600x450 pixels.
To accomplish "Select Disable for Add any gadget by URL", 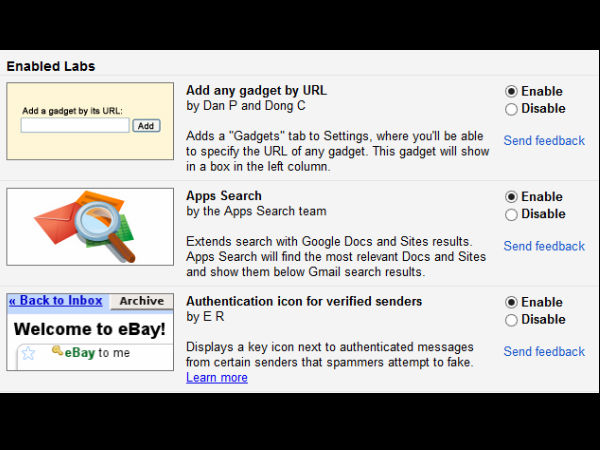I will [x=511, y=109].
